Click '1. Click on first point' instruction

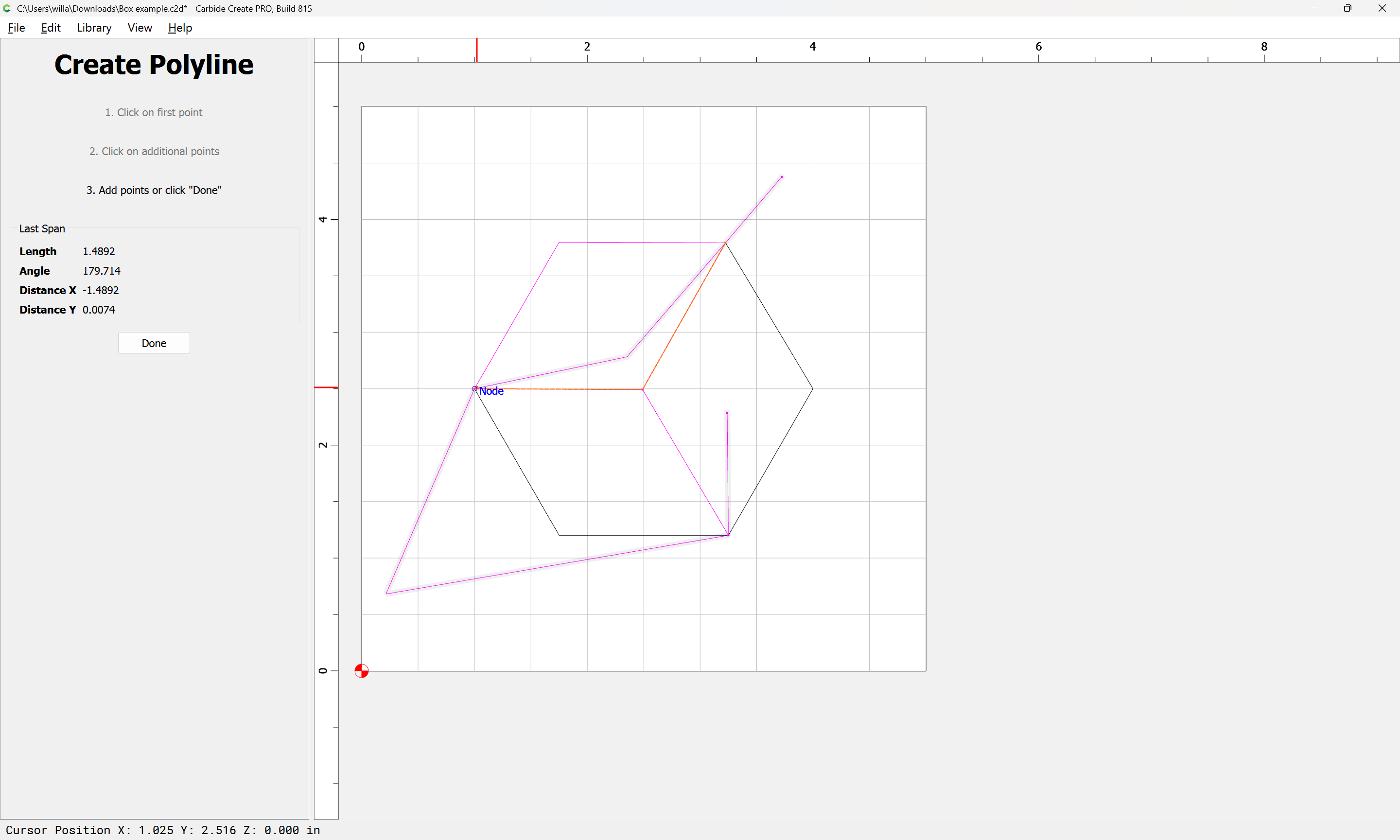click(154, 113)
